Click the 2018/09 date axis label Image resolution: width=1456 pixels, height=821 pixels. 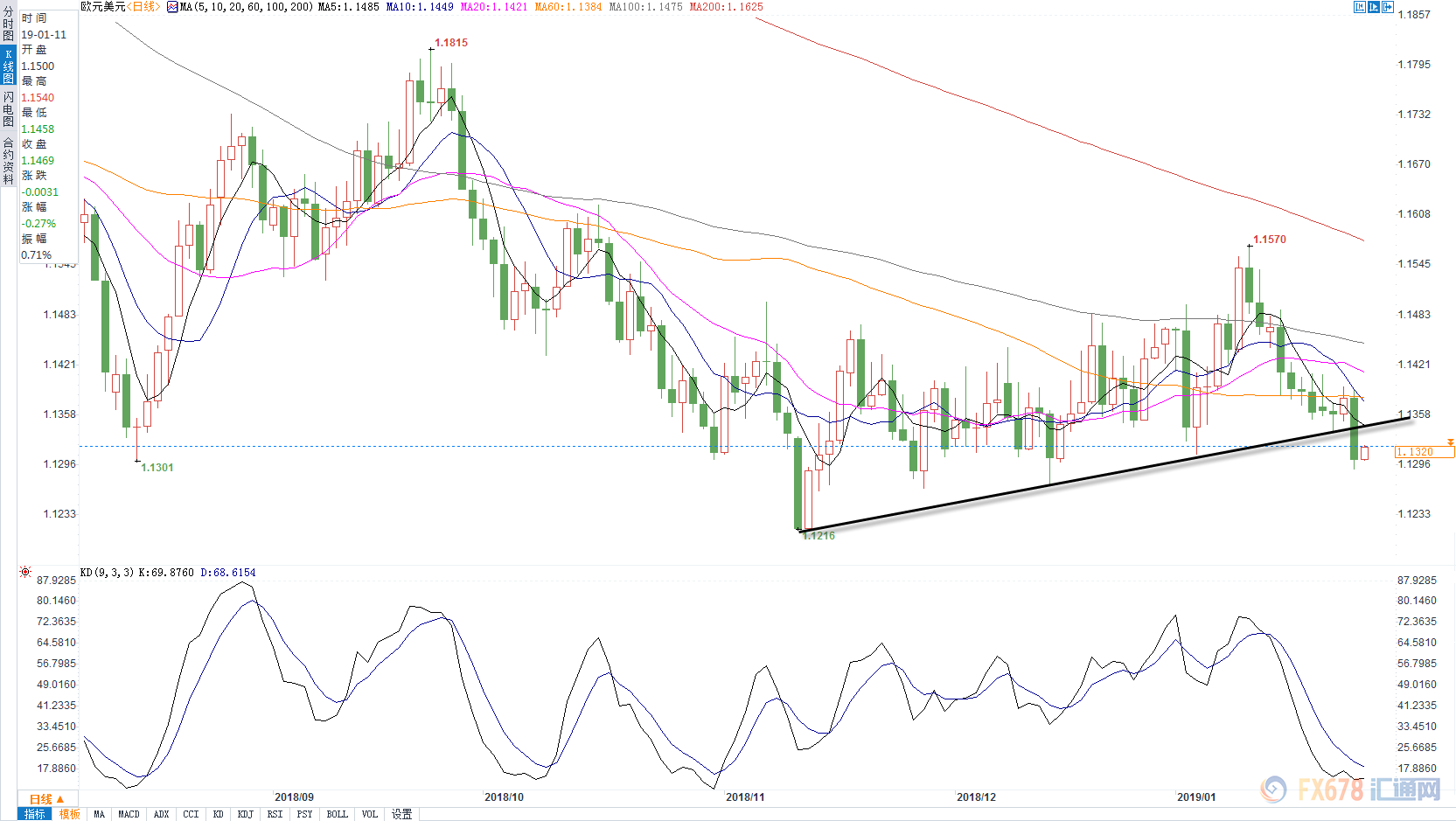coord(294,797)
